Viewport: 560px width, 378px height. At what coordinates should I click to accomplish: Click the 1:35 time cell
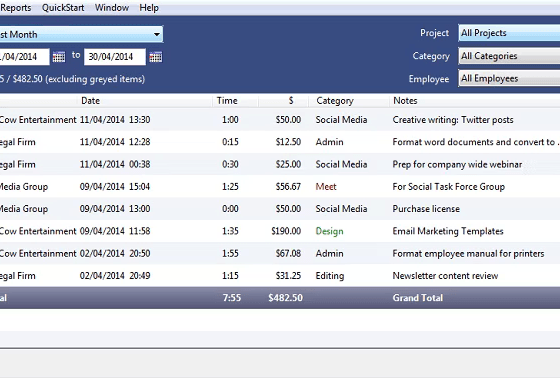point(230,231)
